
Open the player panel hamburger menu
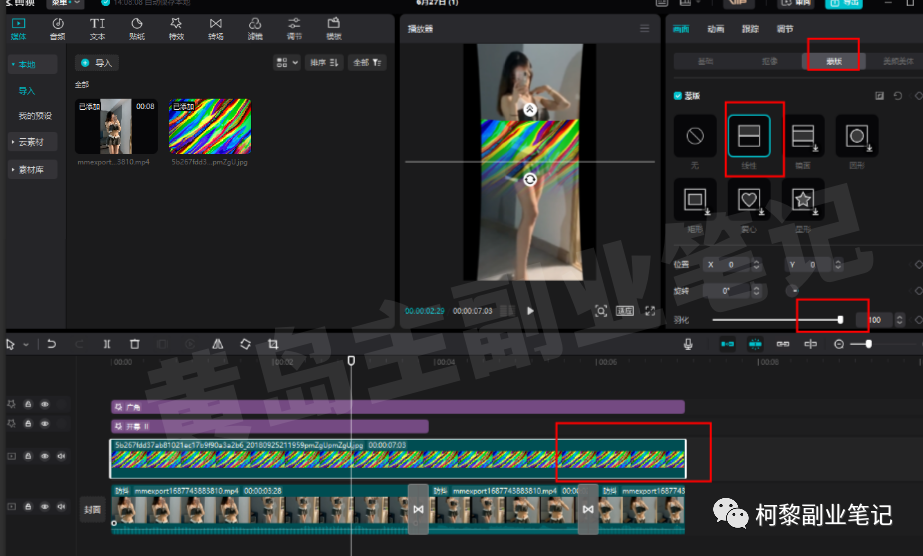coord(645,28)
